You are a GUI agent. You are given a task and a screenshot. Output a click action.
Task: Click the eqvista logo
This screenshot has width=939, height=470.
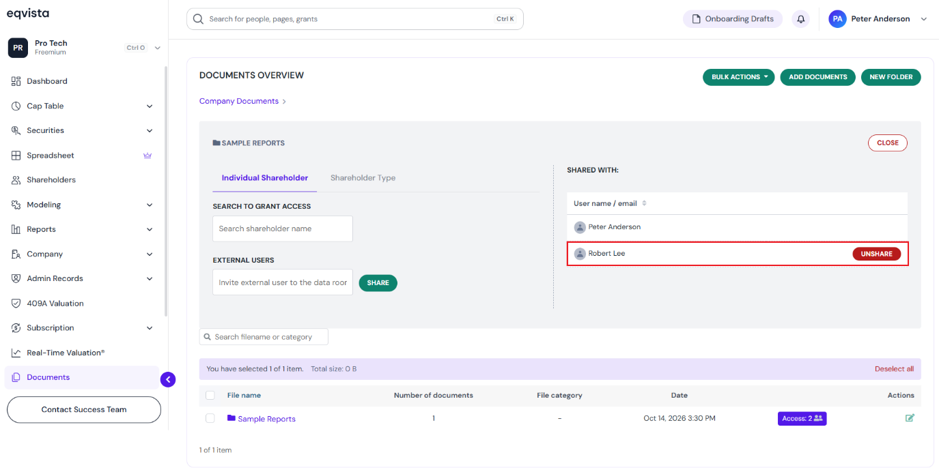point(28,13)
